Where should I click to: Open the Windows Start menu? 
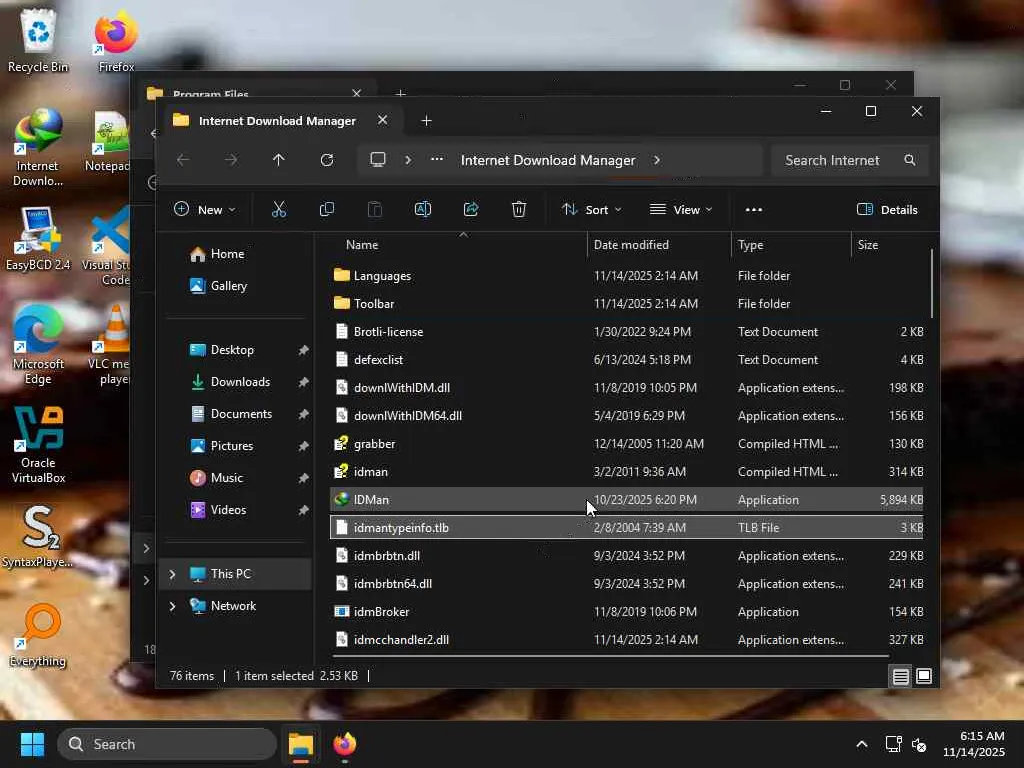click(32, 744)
